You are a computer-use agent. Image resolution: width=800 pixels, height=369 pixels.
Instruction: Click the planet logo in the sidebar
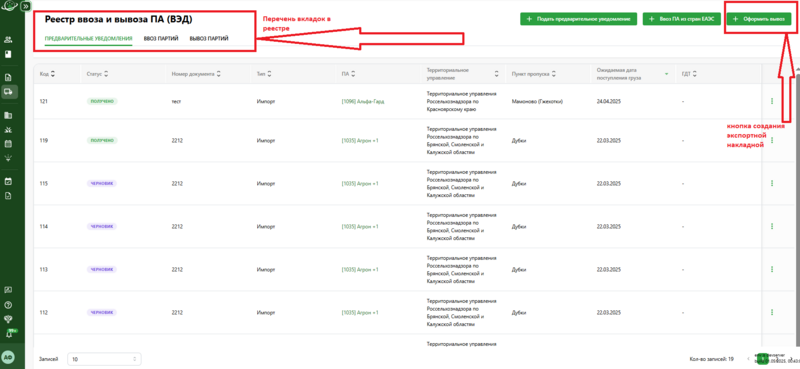[x=10, y=7]
